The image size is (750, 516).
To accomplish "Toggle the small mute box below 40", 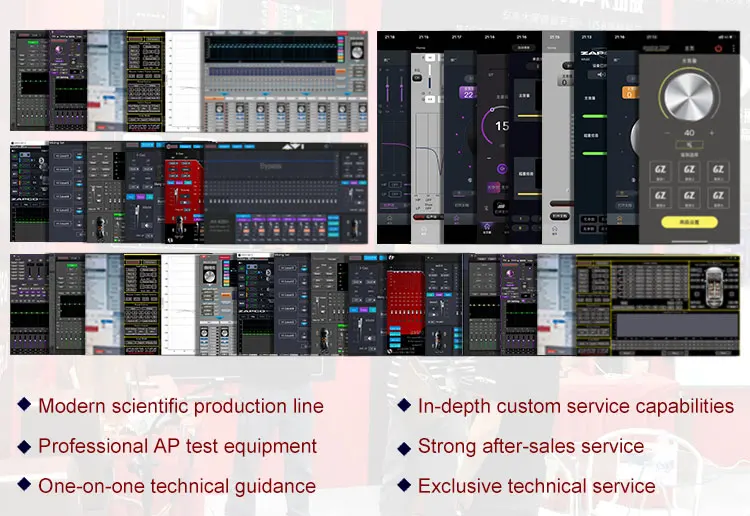I will (688, 146).
